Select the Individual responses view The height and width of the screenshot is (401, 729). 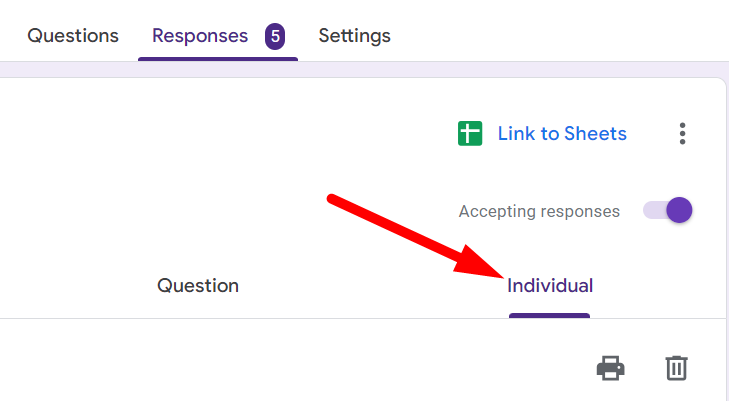coord(550,286)
